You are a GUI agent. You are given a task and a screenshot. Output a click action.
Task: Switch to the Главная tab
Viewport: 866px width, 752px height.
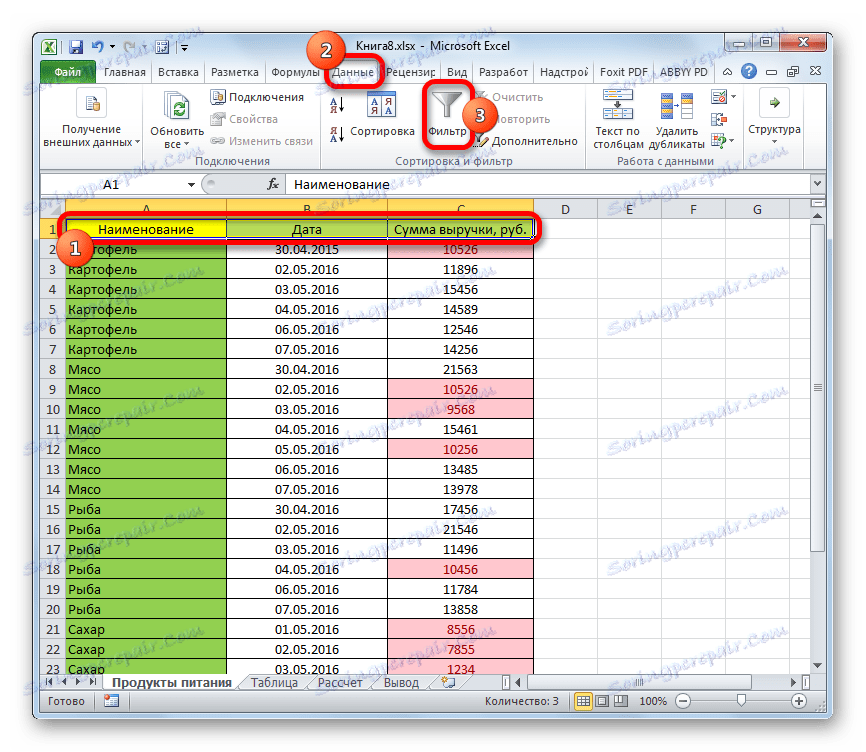(x=125, y=72)
